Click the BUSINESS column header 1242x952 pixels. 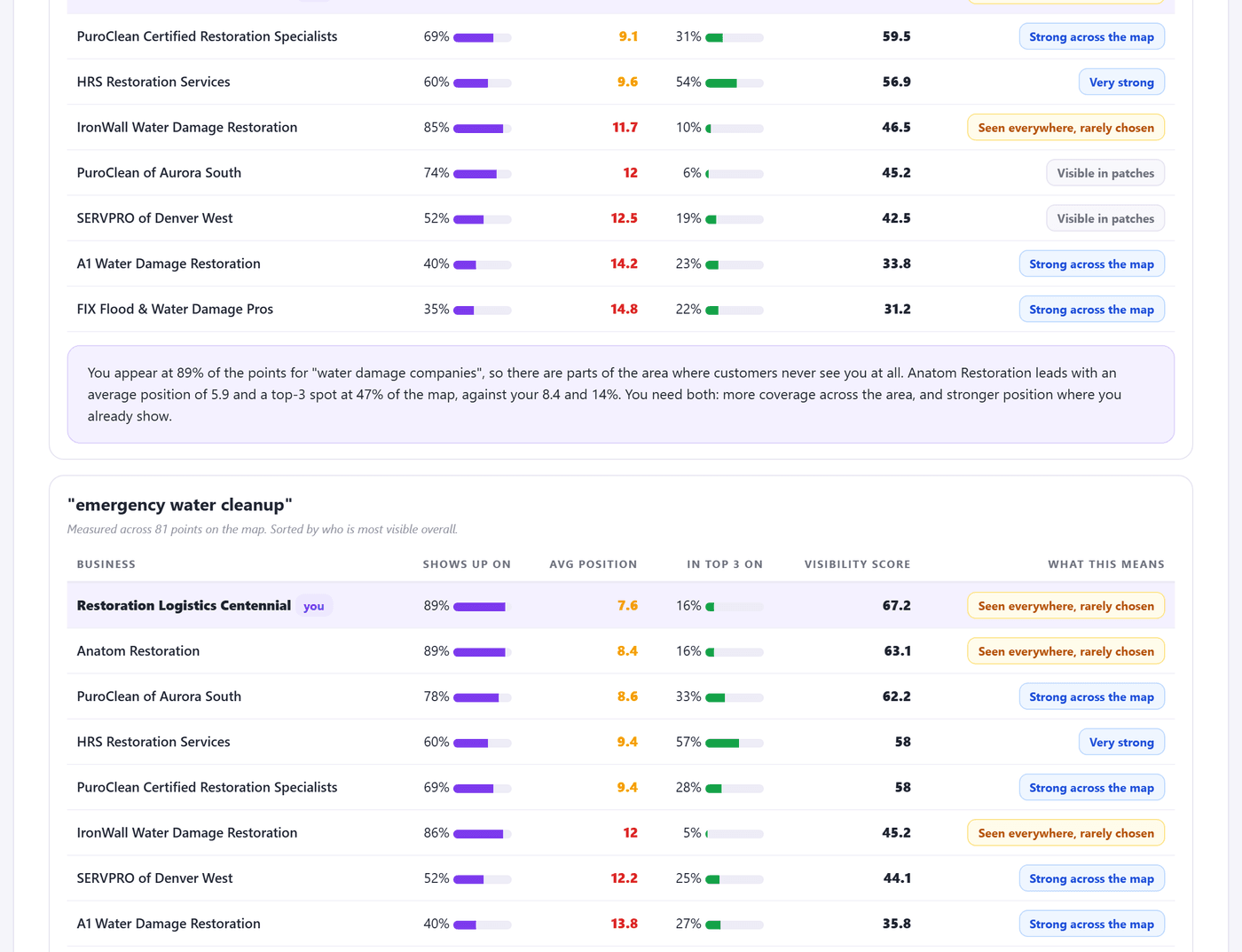[106, 564]
